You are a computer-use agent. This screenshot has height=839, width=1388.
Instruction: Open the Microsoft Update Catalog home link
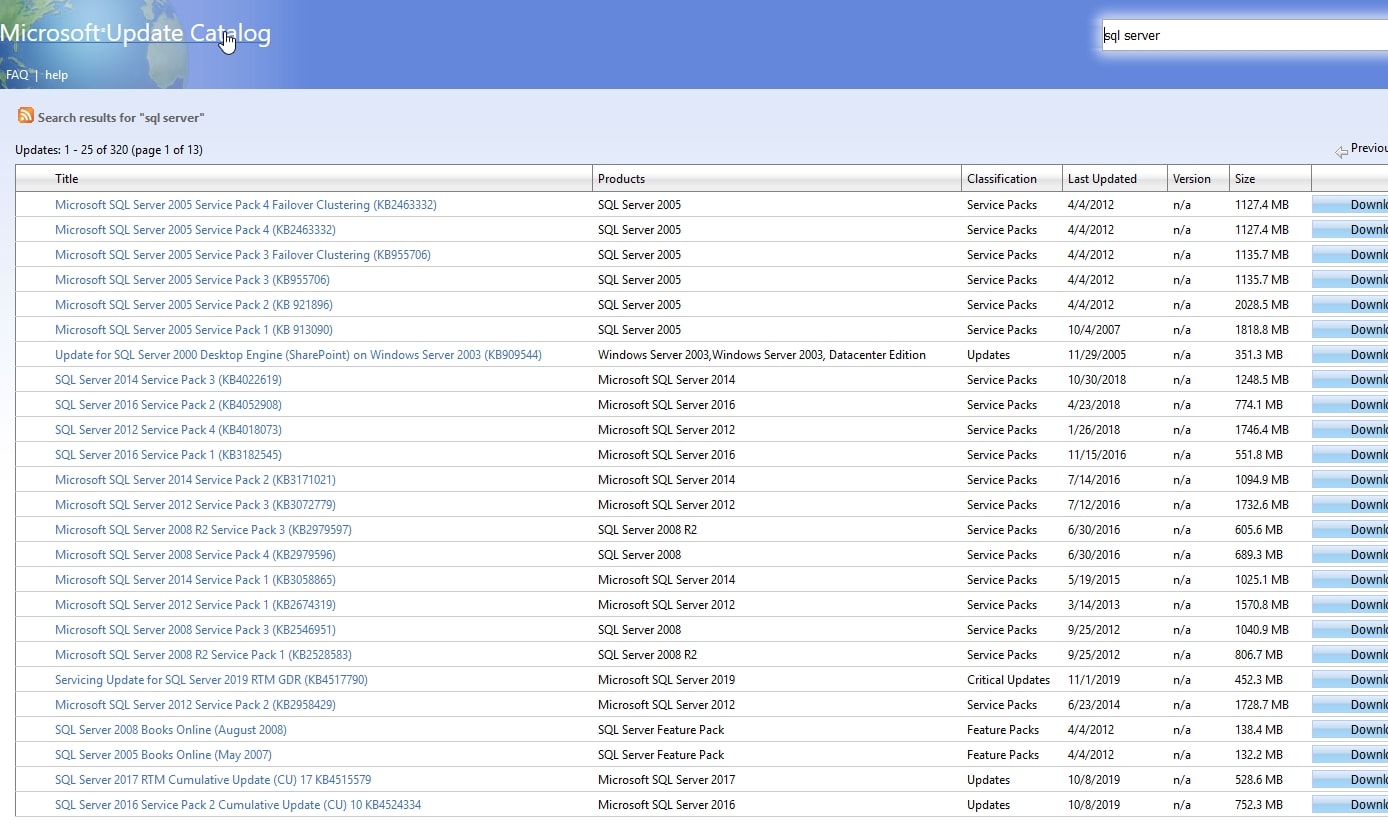click(x=135, y=34)
